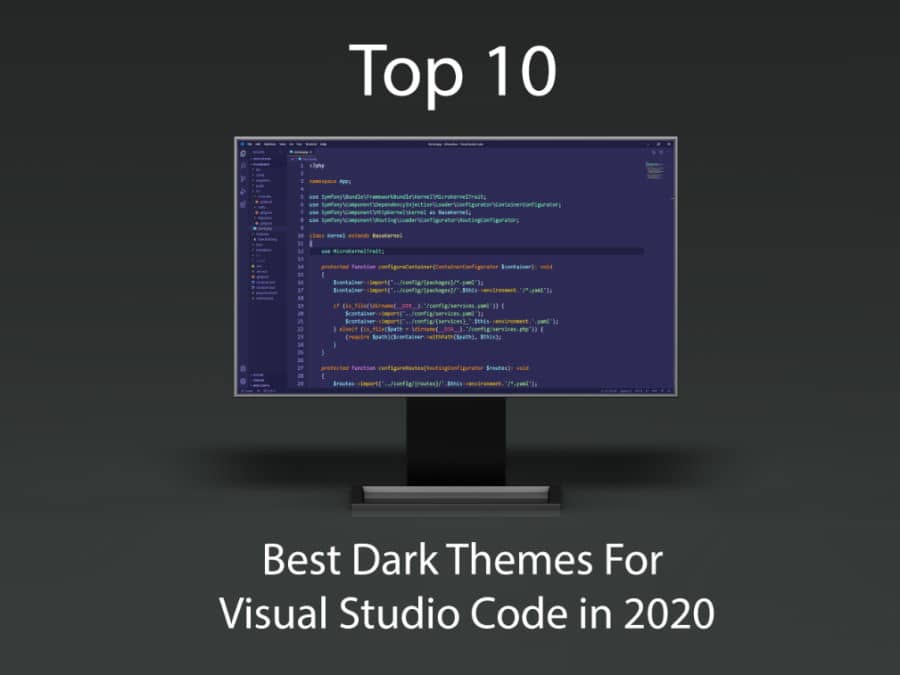Open Run and Debug view icon

[243, 191]
